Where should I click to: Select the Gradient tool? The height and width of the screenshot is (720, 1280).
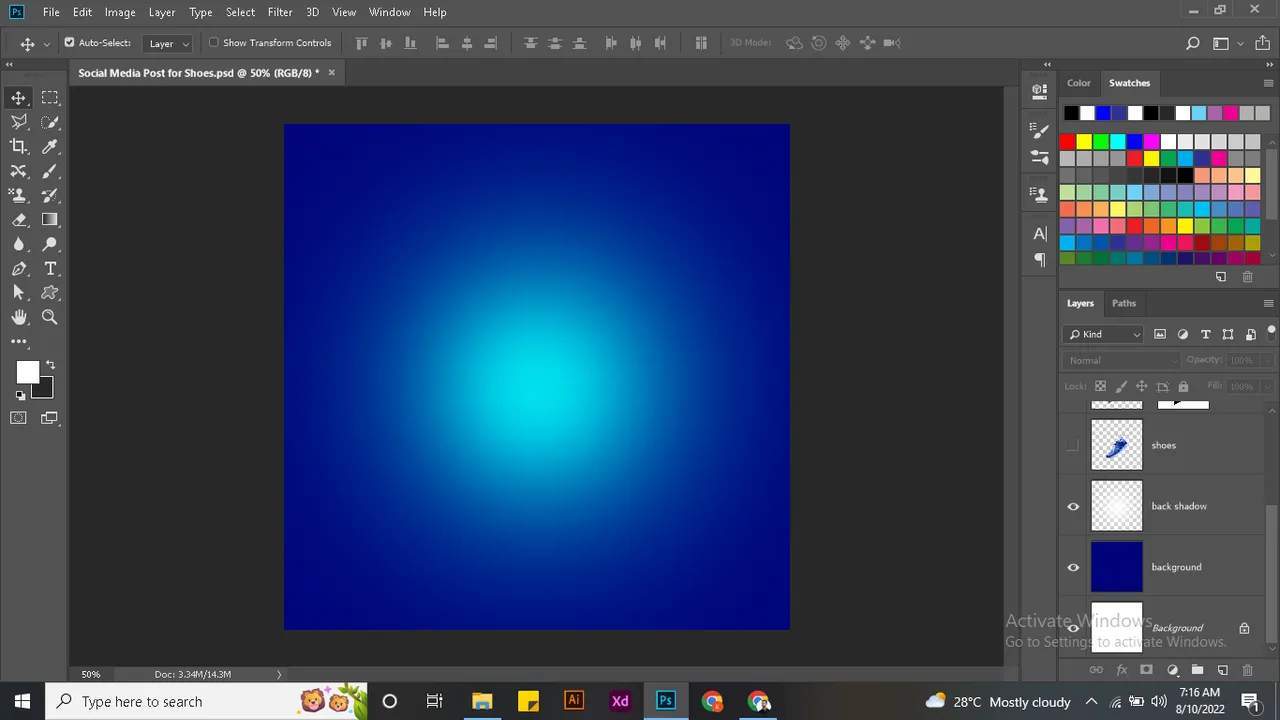tap(50, 220)
